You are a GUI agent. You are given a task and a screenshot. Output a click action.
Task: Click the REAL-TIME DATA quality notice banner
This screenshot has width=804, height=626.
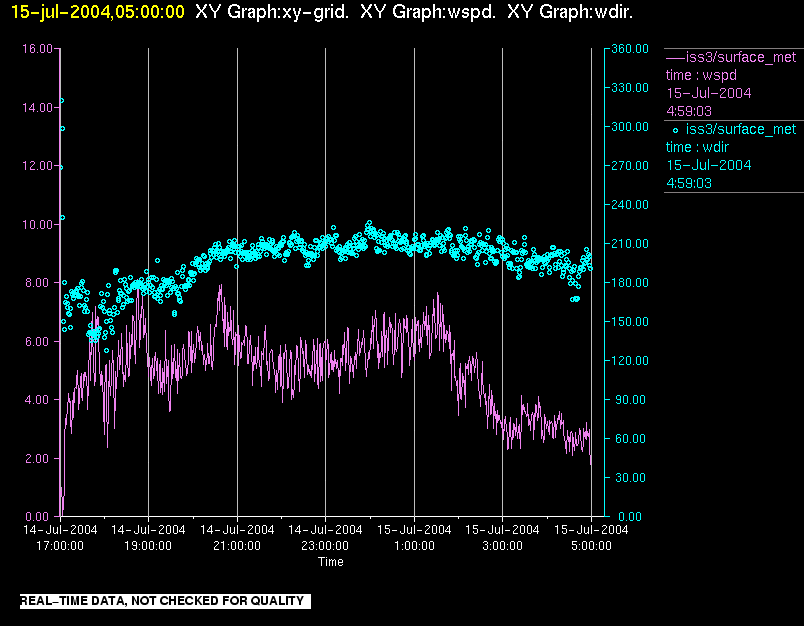(x=165, y=601)
